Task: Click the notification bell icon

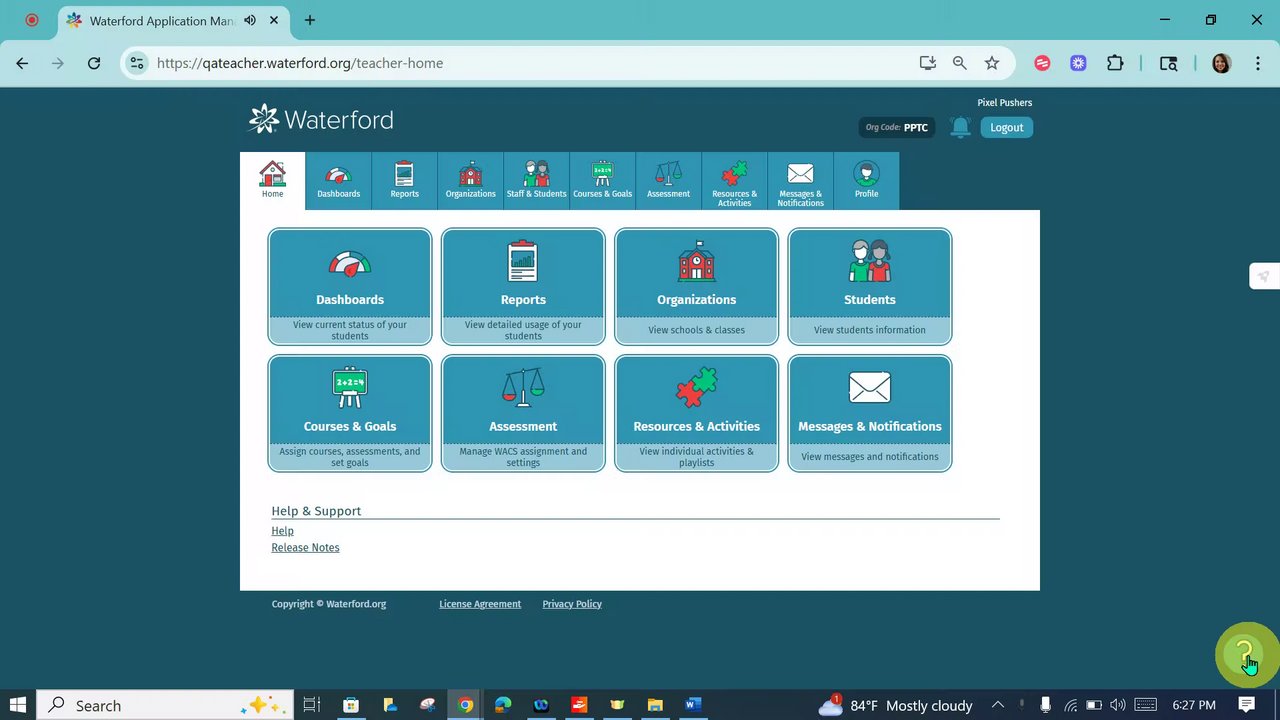Action: click(x=960, y=127)
